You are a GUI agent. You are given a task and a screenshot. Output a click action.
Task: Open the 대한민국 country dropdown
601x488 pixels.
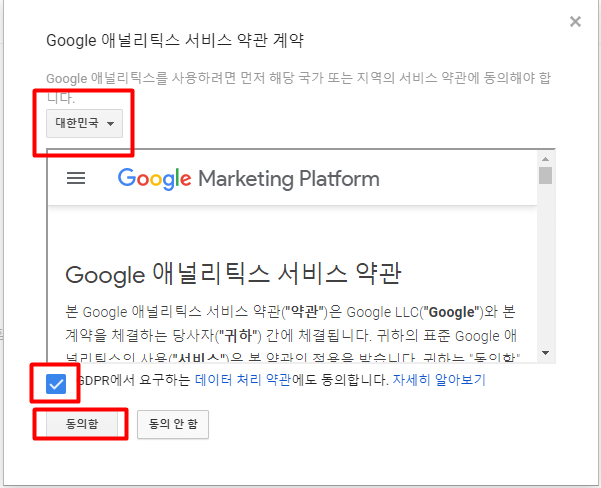pyautogui.click(x=84, y=123)
